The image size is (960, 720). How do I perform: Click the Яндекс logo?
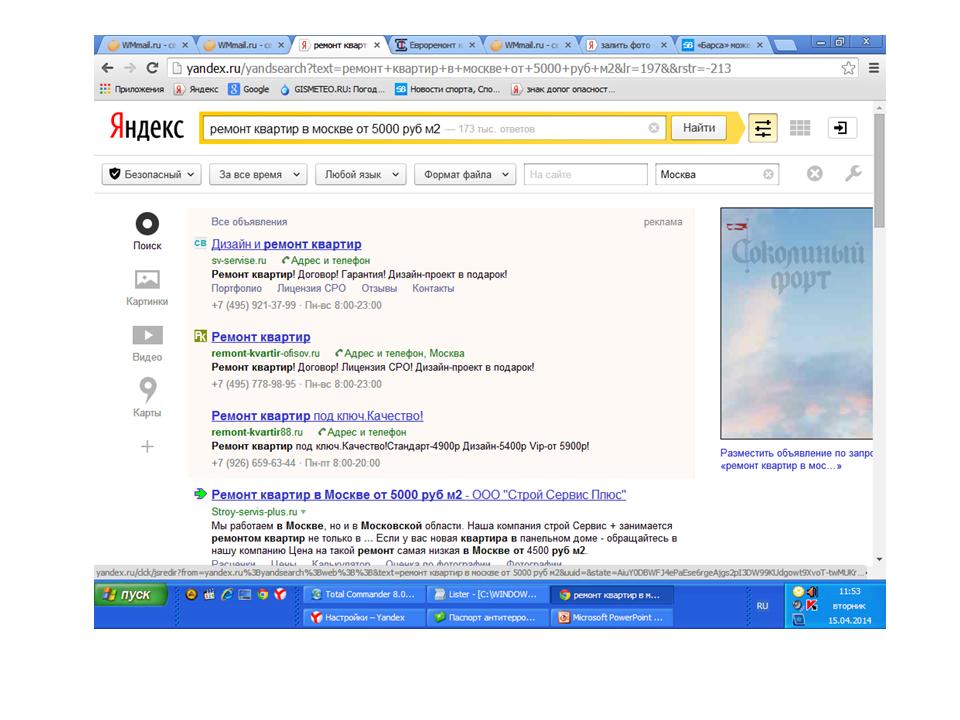pos(147,127)
